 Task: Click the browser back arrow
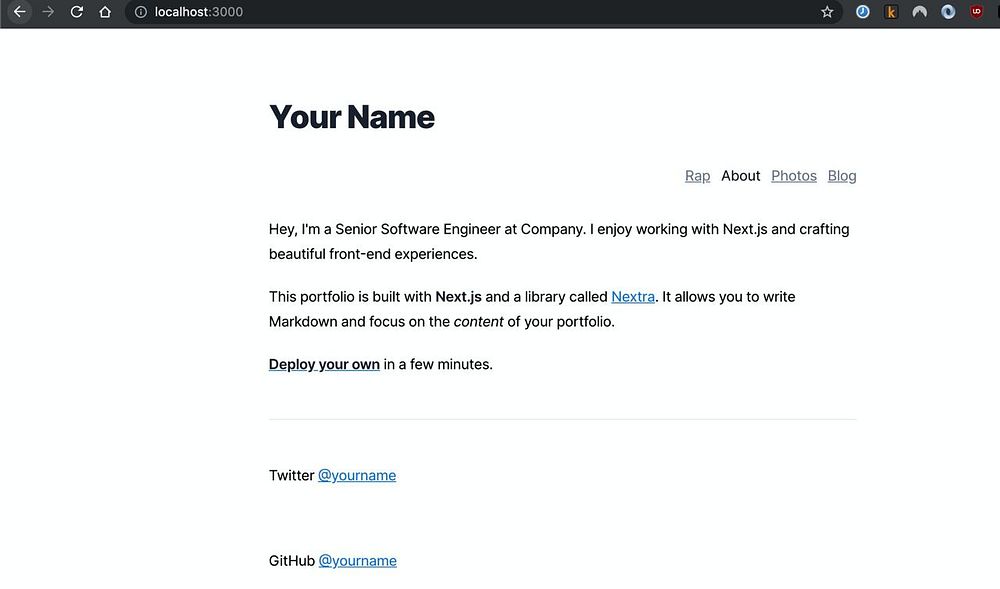19,12
